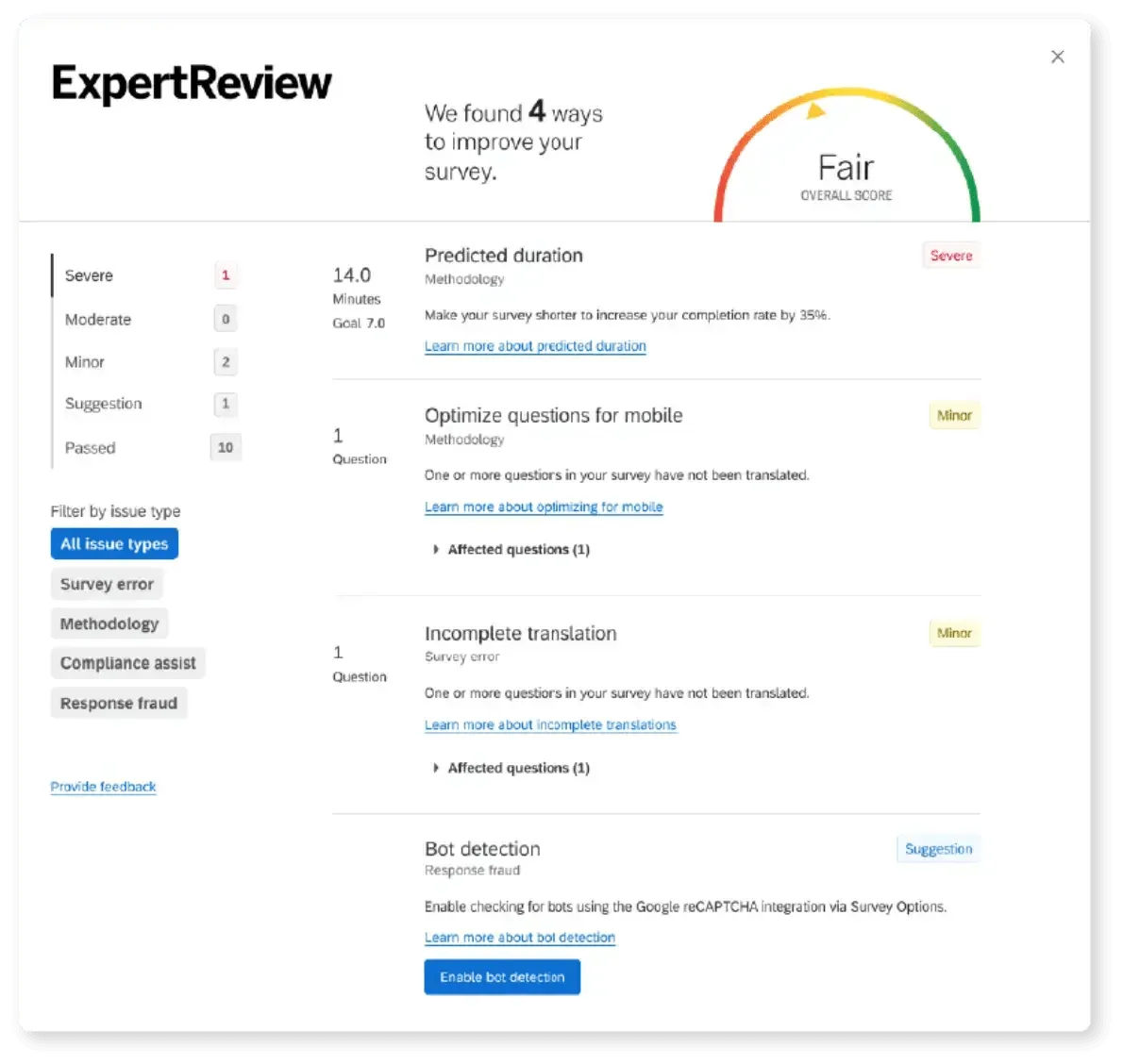Click the Goal 7.0 text

tap(359, 323)
